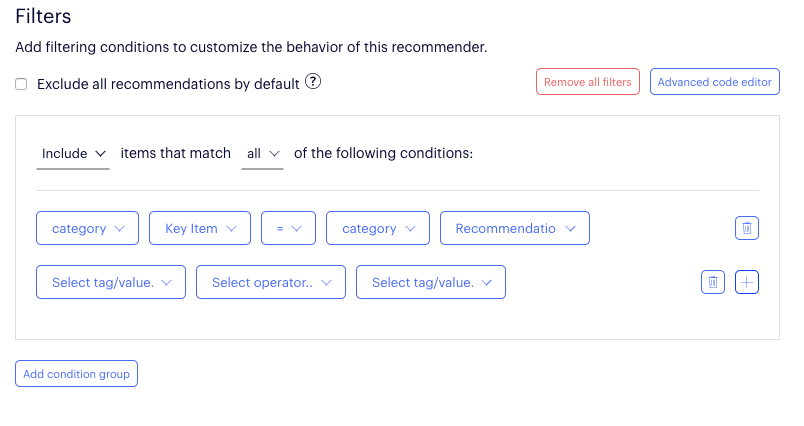This screenshot has height=426, width=804.
Task: Click Remove all filters button
Action: pos(588,82)
